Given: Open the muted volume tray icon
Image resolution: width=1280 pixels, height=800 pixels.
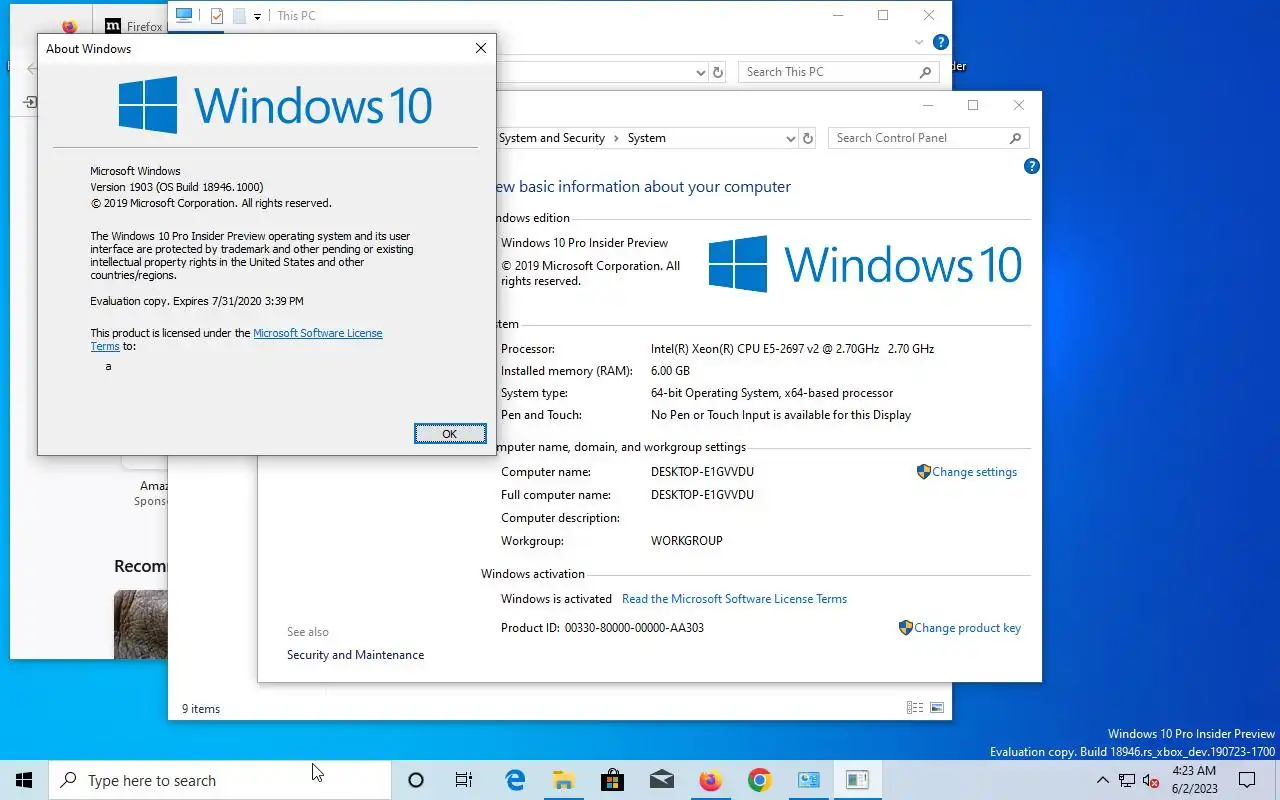Looking at the screenshot, I should point(1150,780).
